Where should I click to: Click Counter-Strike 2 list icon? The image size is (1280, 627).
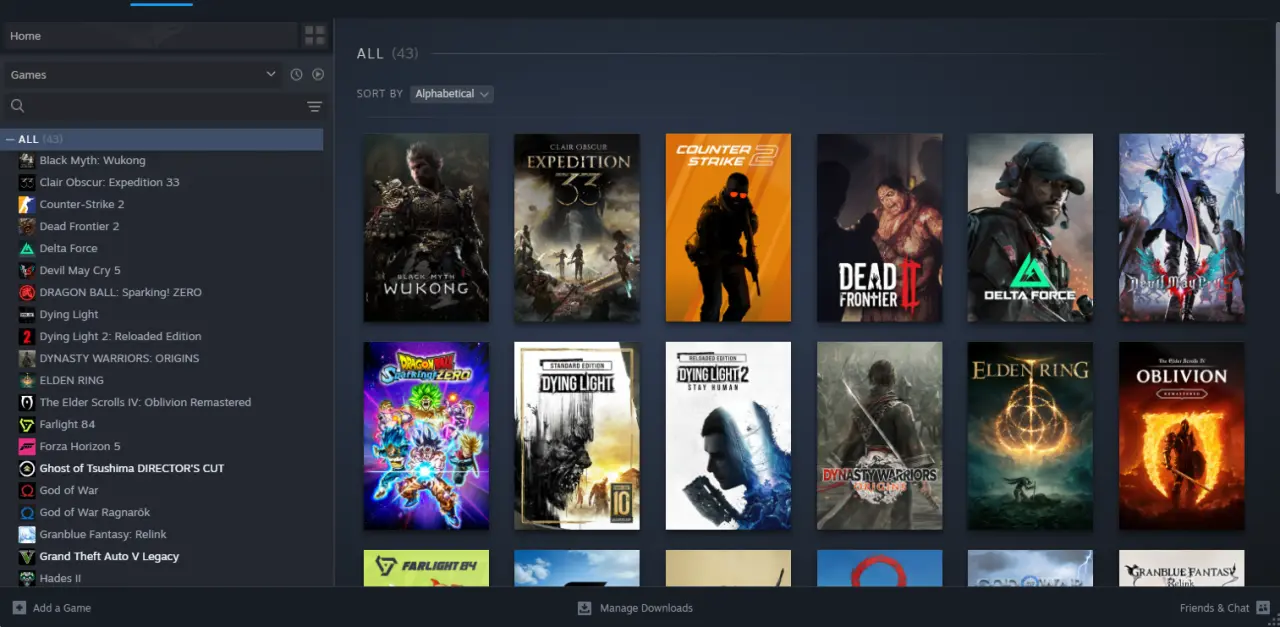[27, 204]
